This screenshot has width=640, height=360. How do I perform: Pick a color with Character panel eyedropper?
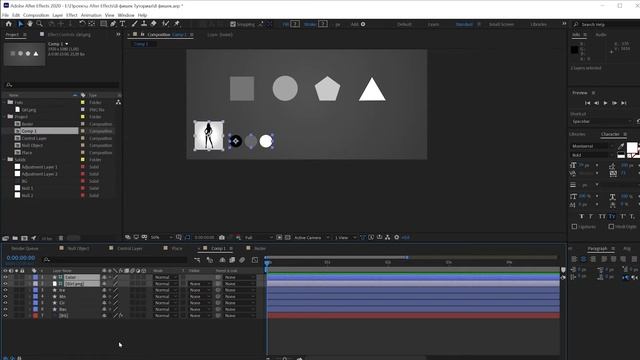[x=621, y=146]
